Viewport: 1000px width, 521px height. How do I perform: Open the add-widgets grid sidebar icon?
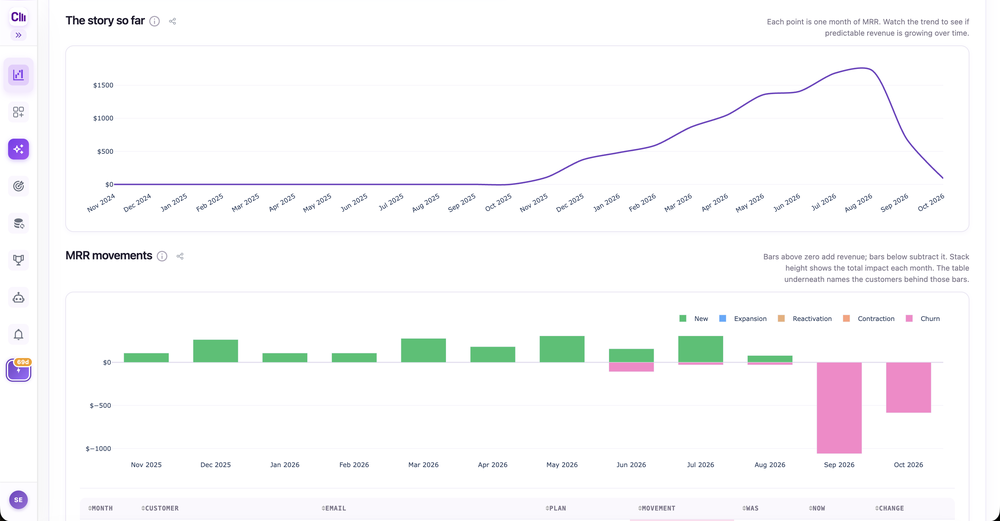(18, 112)
